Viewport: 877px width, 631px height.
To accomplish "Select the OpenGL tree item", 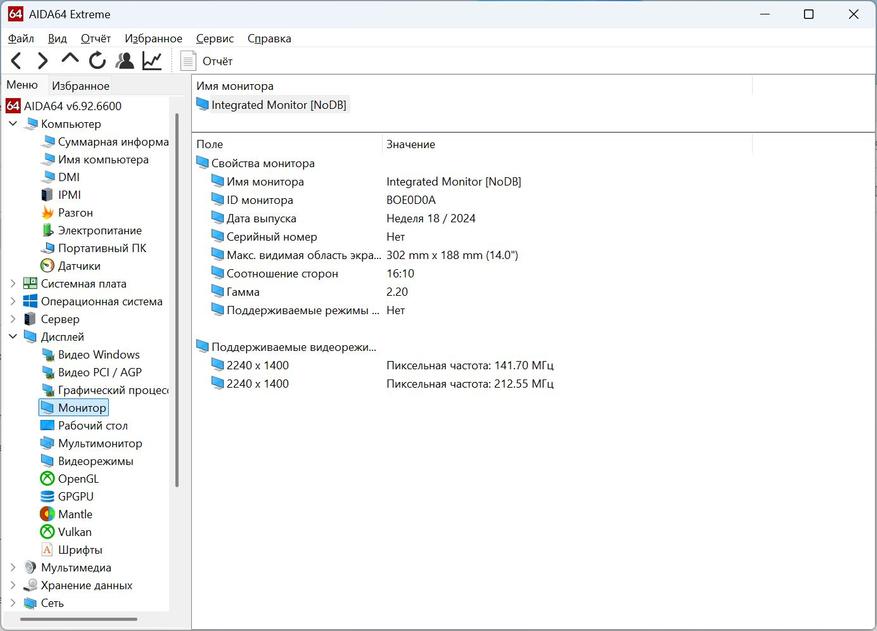I will [78, 479].
